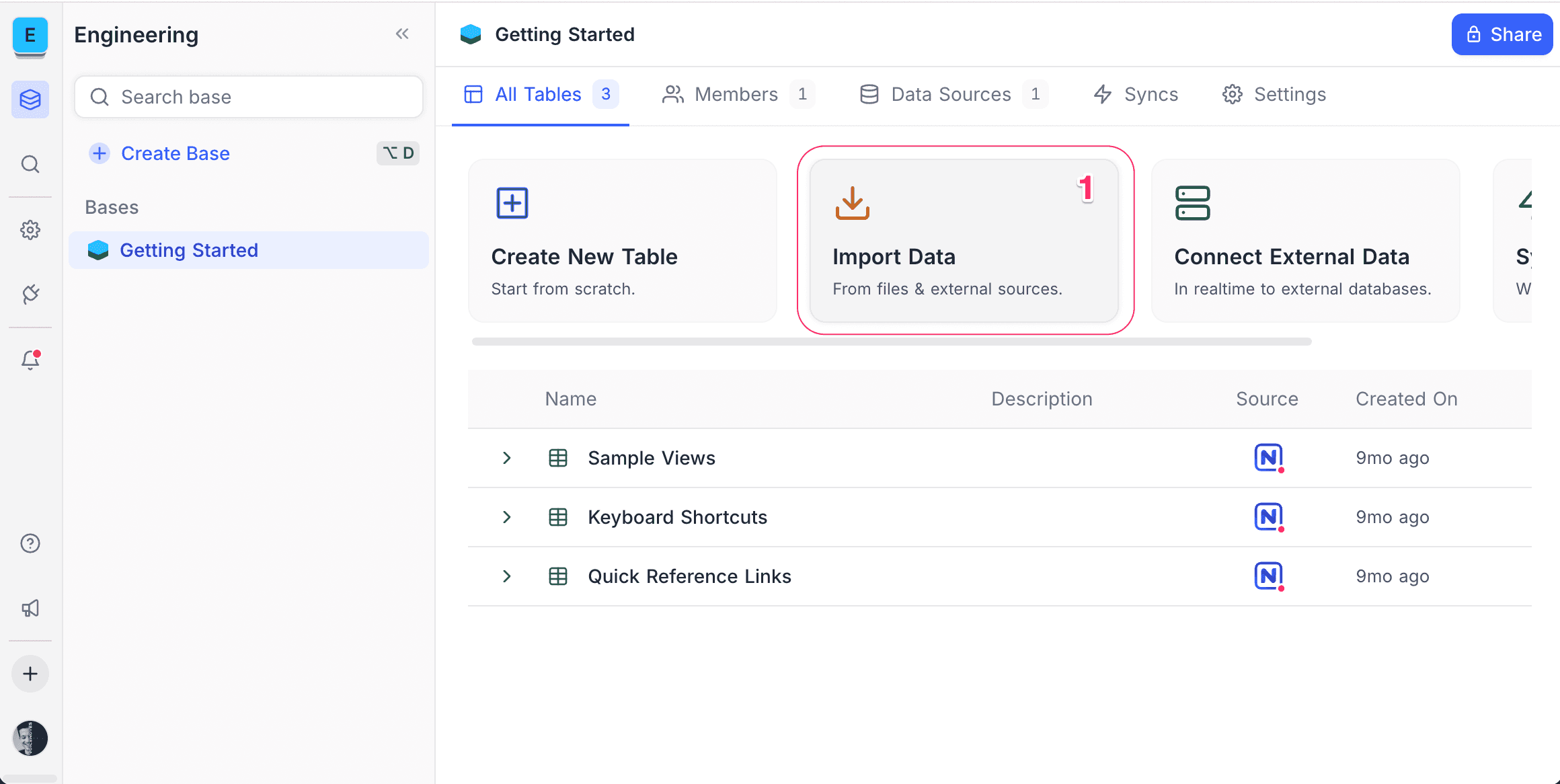The width and height of the screenshot is (1560, 784).
Task: Click the NocoDB source icon beside Keyboard Shortcuts
Action: [1267, 516]
